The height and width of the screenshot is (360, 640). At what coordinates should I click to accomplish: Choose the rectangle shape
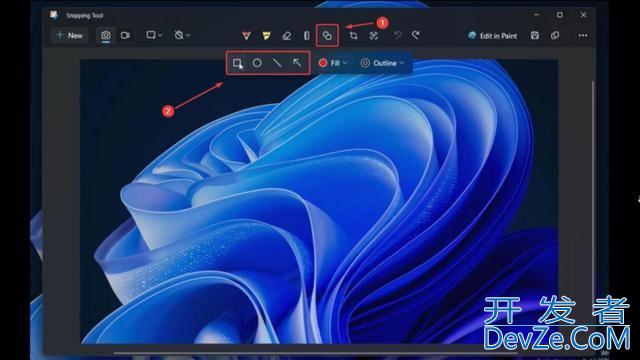tap(238, 63)
